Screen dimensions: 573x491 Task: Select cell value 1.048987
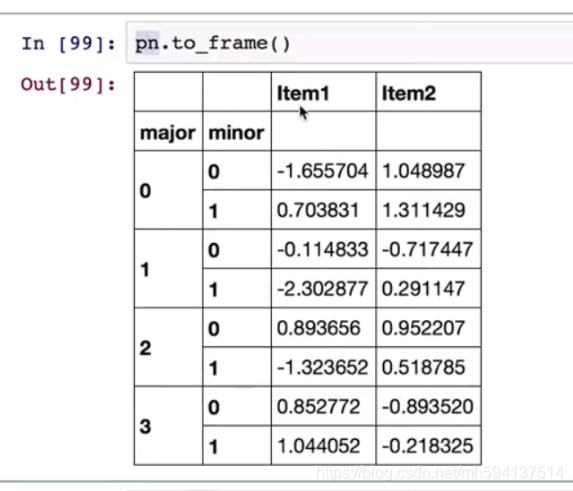point(423,171)
